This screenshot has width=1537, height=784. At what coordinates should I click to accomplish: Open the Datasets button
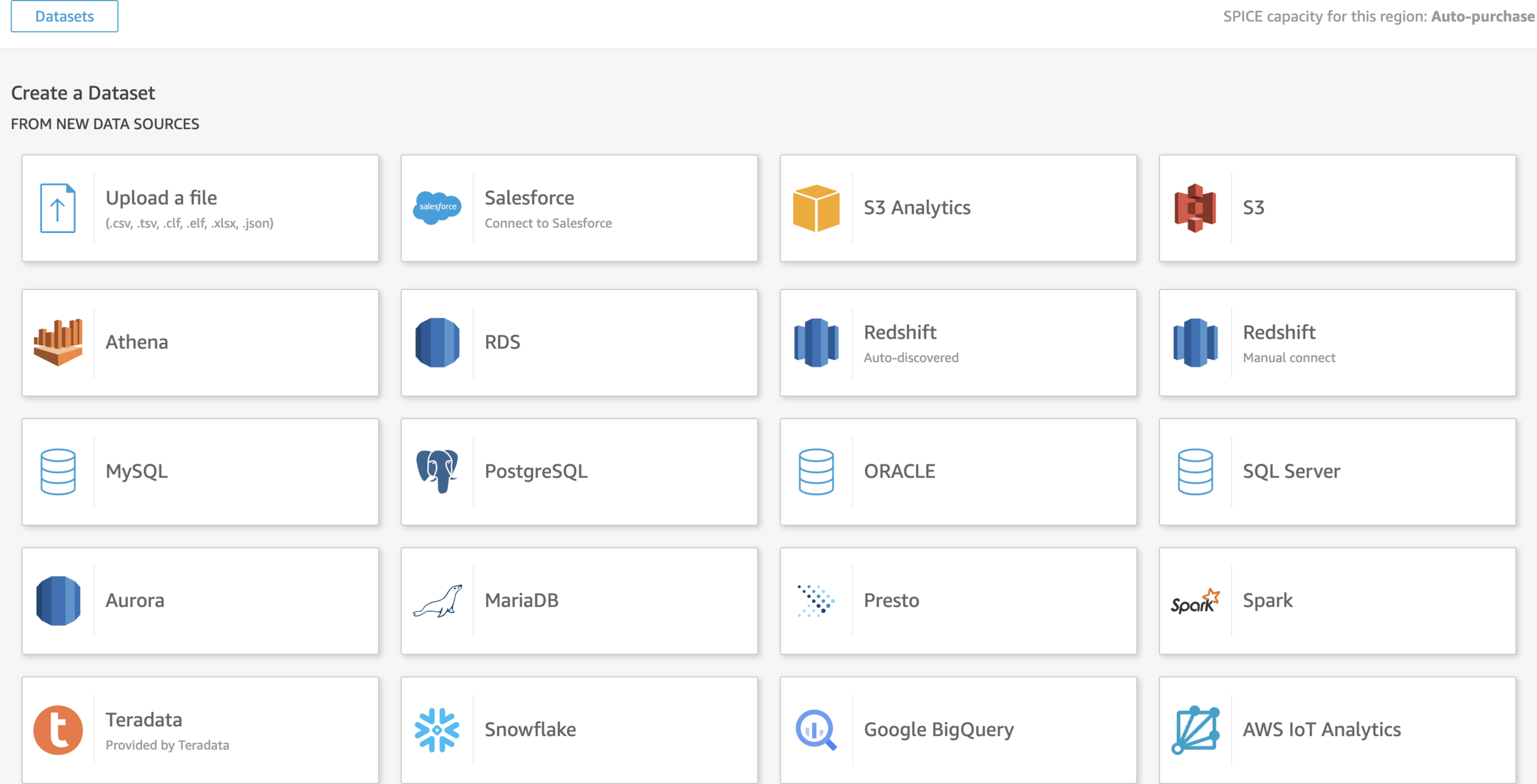tap(65, 17)
